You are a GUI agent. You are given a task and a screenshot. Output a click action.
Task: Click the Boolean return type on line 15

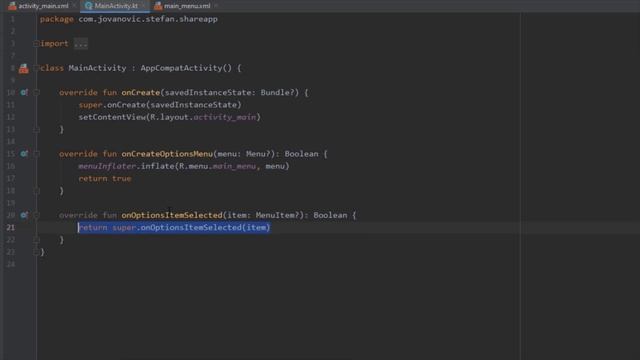[301, 154]
